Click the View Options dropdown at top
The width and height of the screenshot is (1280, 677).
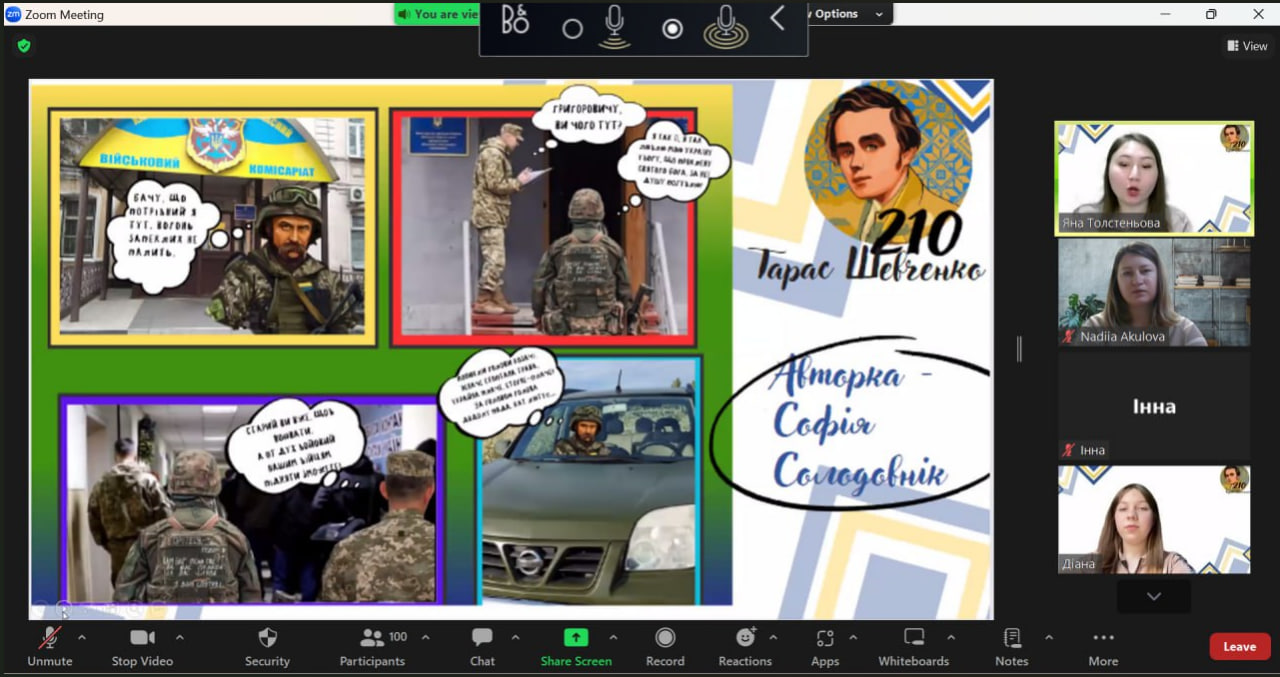(848, 14)
